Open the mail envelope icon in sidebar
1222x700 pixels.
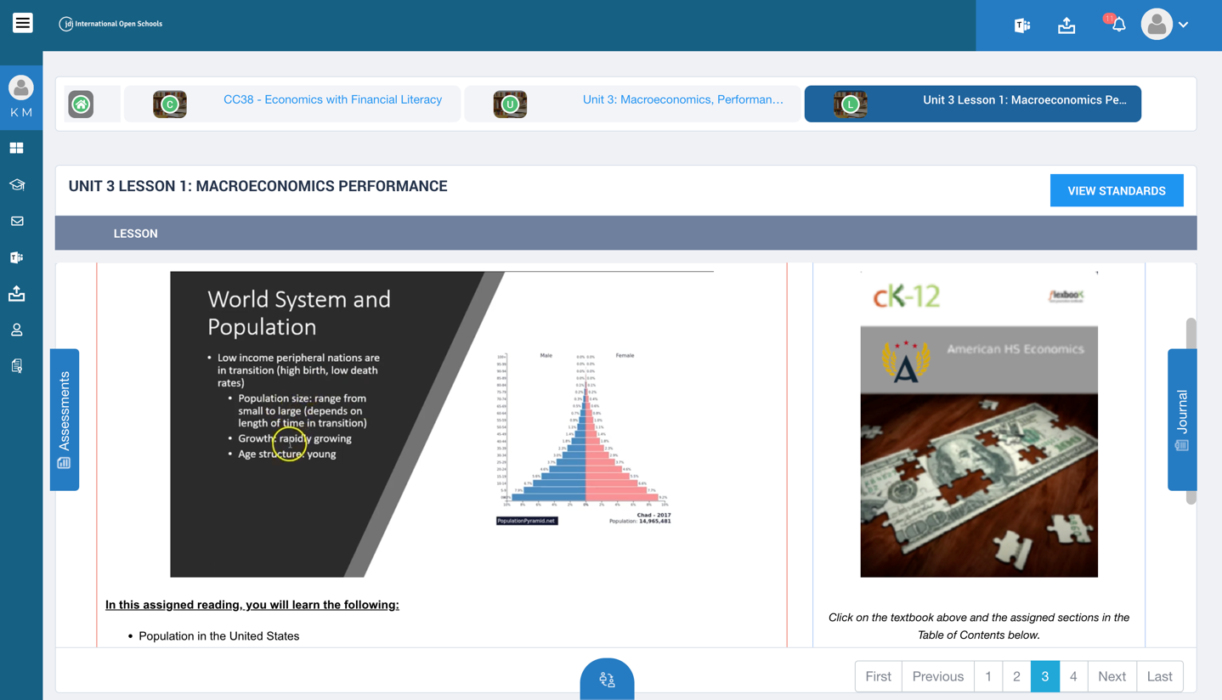tap(17, 221)
